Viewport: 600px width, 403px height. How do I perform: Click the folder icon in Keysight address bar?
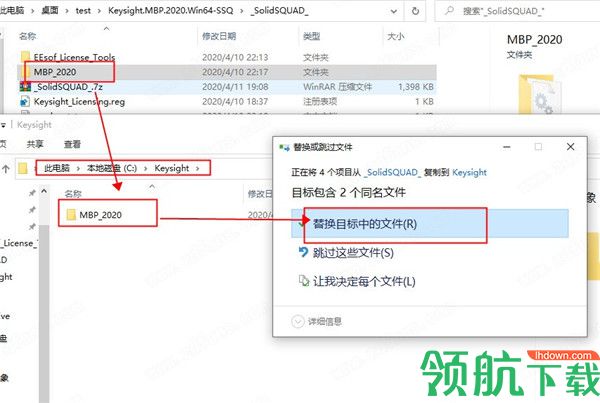click(23, 168)
